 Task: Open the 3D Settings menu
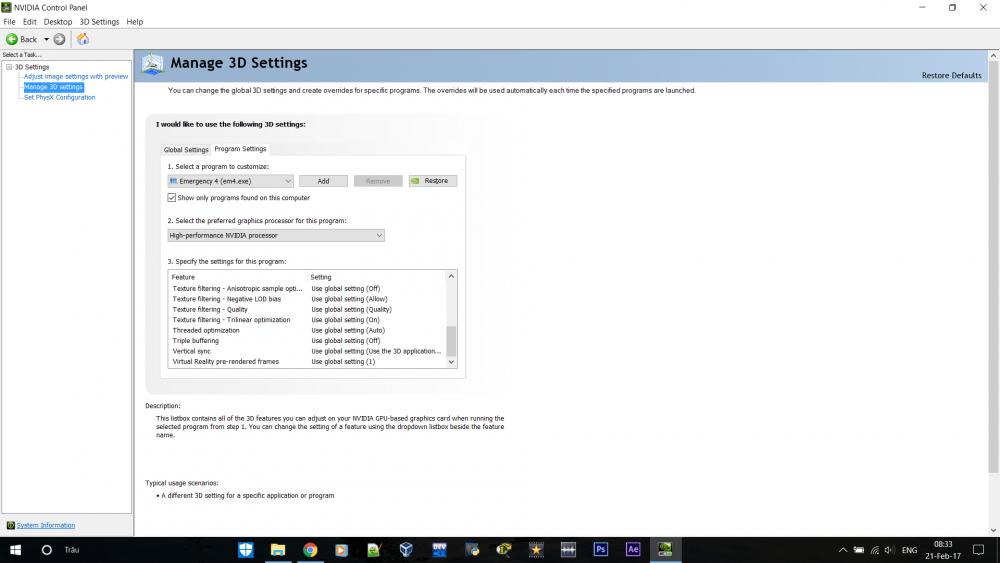coord(99,22)
